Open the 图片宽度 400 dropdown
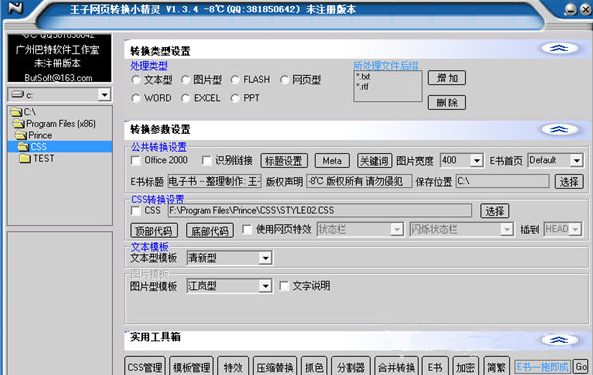 click(x=477, y=161)
